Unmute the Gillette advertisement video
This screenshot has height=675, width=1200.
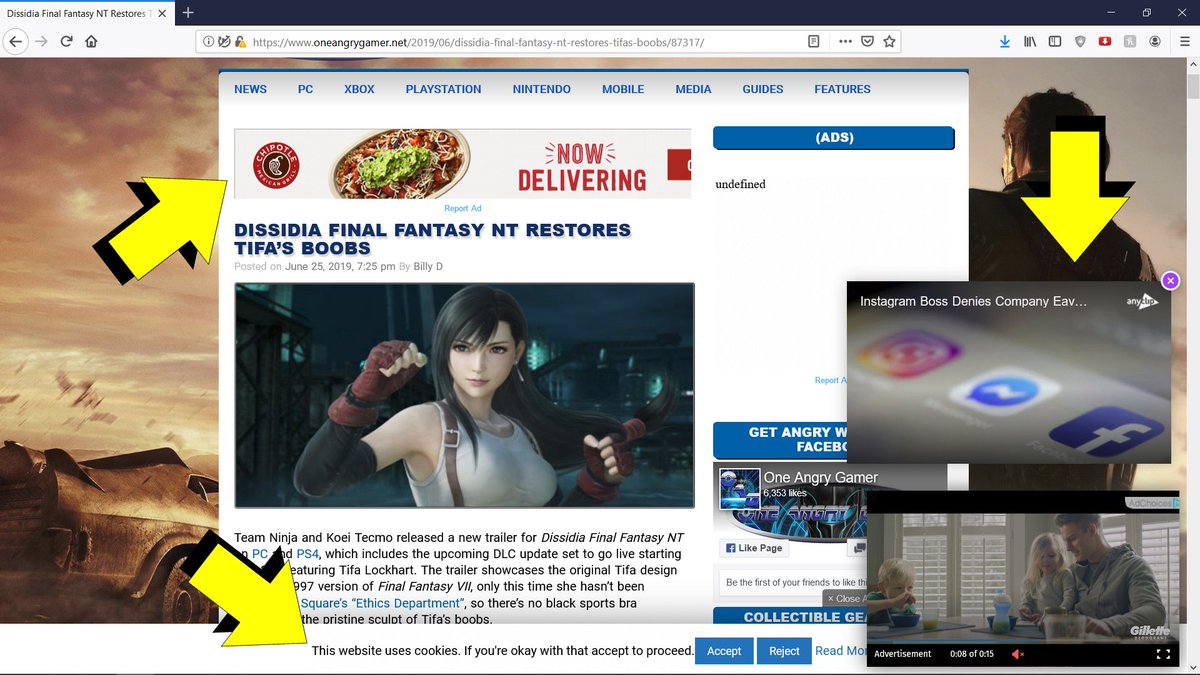1018,654
